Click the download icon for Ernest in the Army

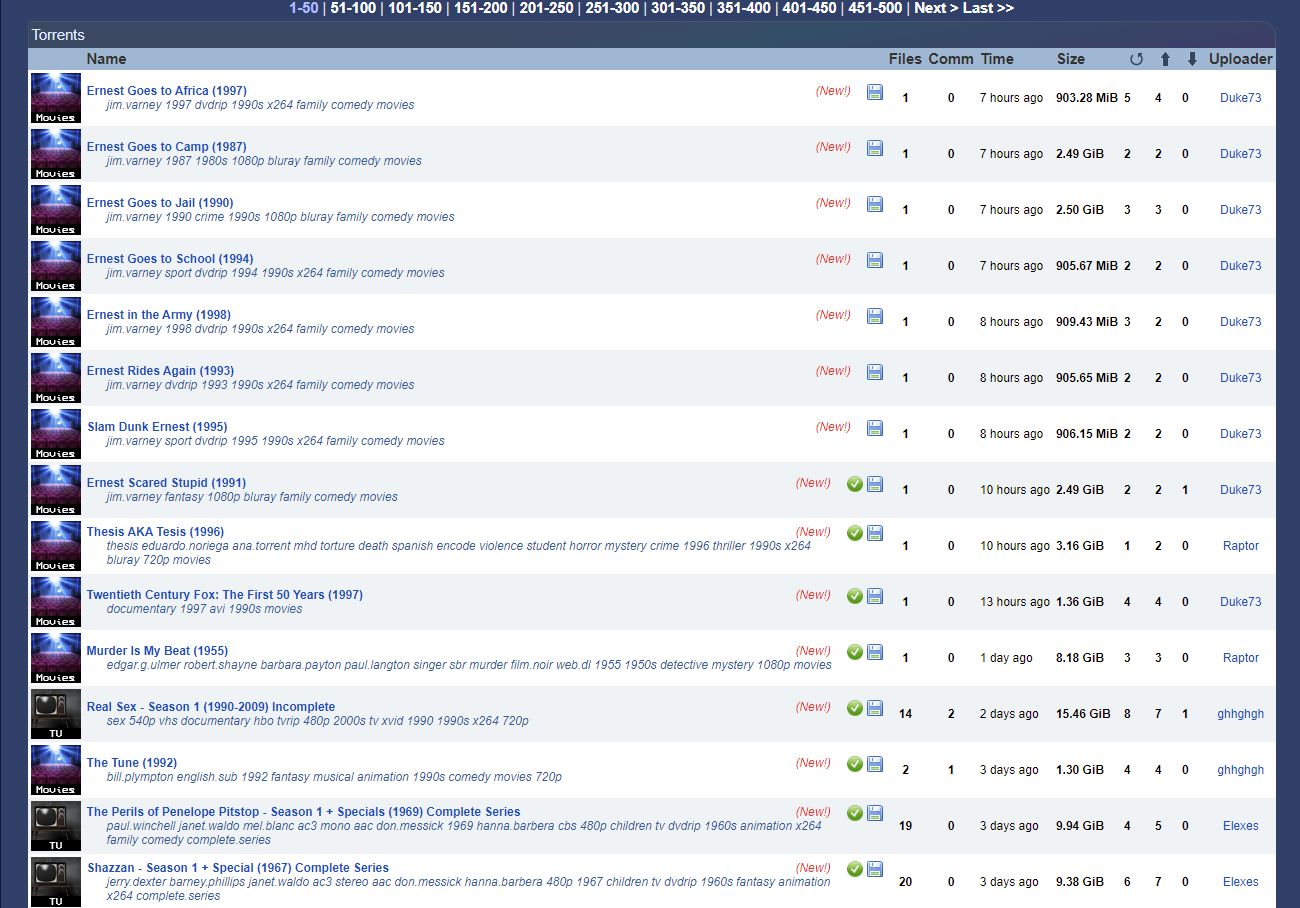point(875,316)
